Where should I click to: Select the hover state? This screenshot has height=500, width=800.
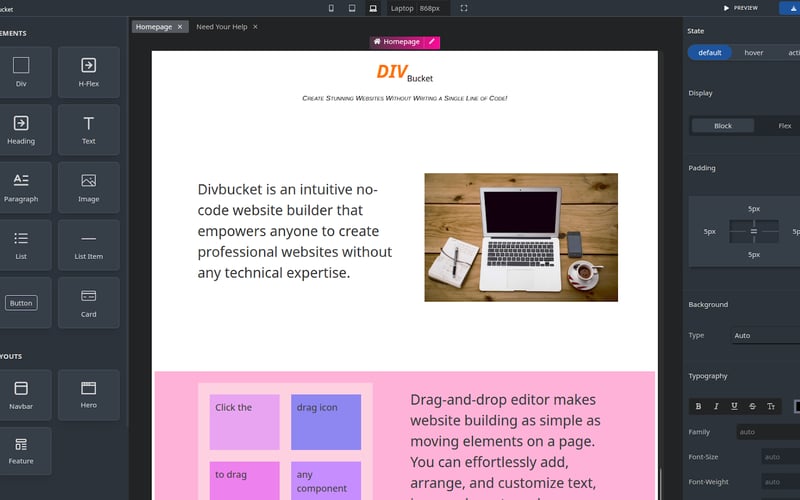[754, 53]
